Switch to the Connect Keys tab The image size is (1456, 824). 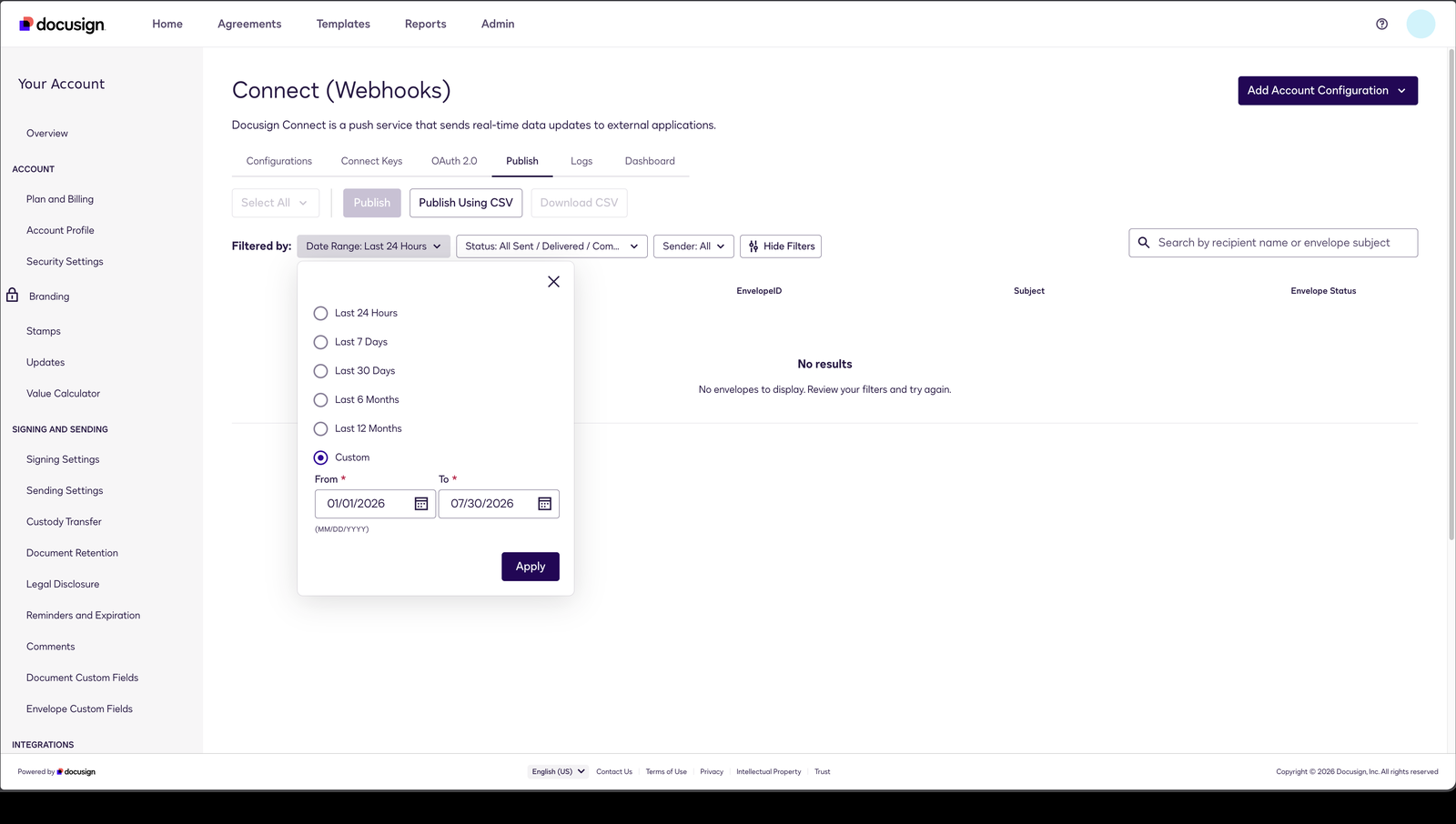[371, 161]
